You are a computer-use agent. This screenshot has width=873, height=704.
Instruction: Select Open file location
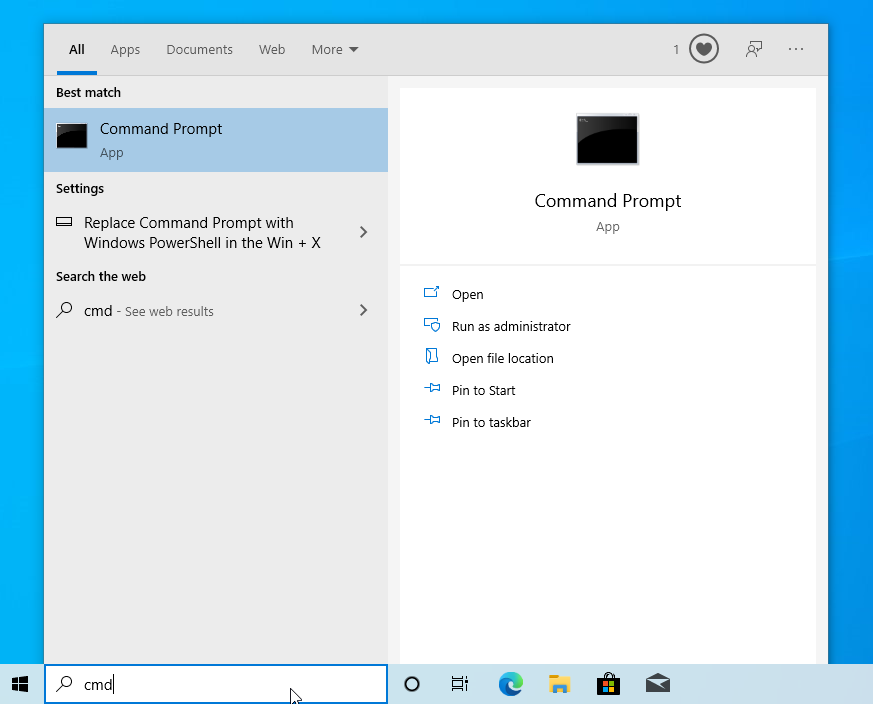[503, 358]
